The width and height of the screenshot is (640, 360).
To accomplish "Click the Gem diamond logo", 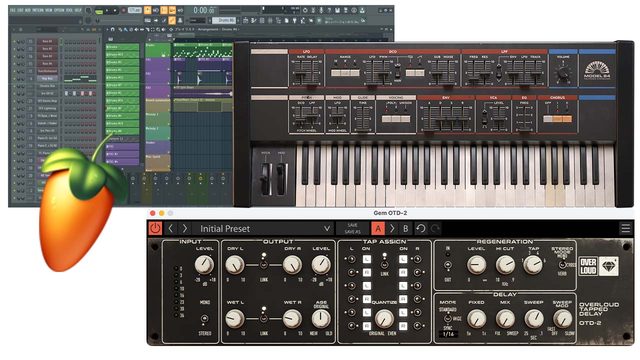I will click(609, 267).
